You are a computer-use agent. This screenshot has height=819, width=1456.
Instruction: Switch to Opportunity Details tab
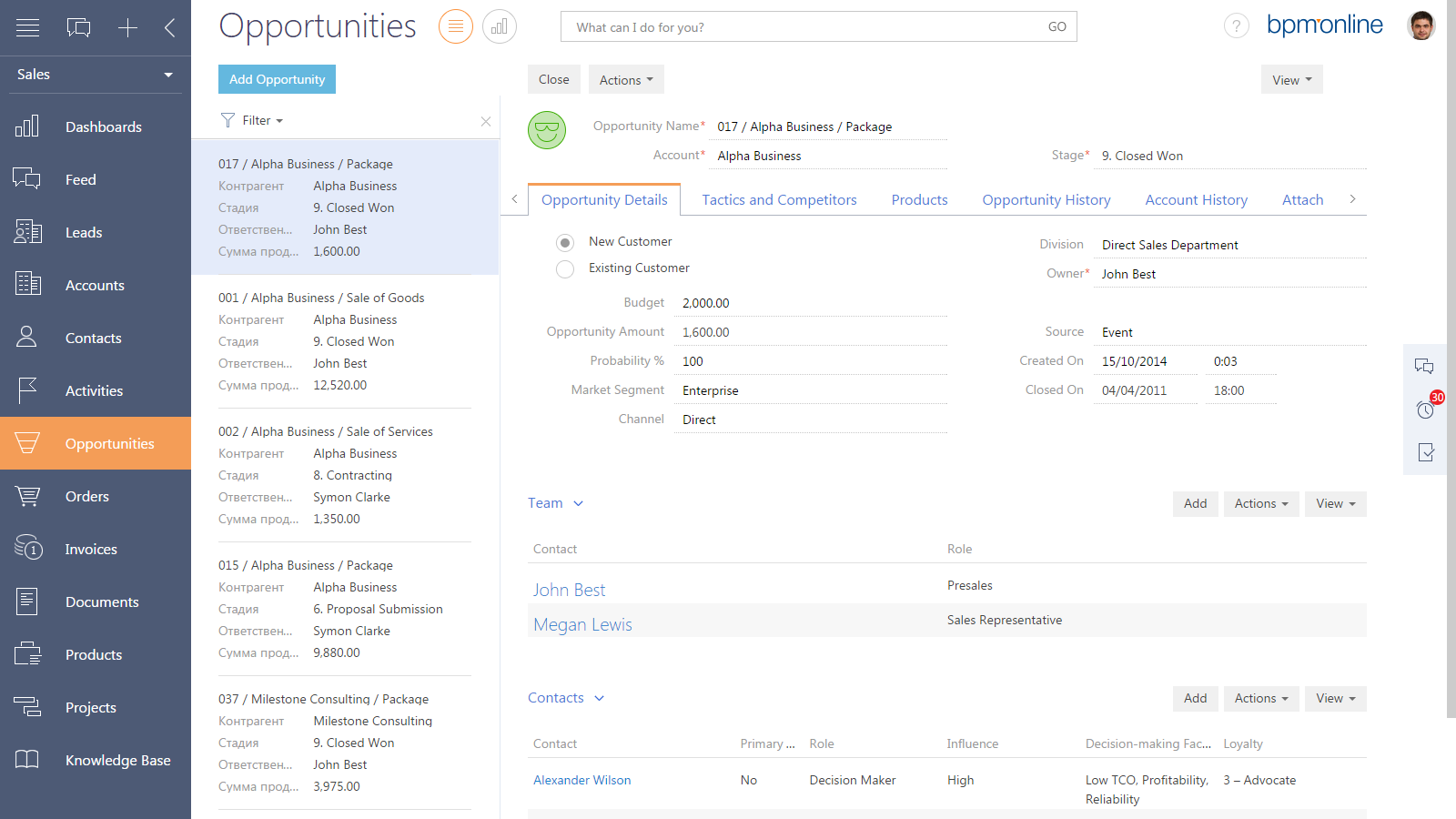[604, 200]
